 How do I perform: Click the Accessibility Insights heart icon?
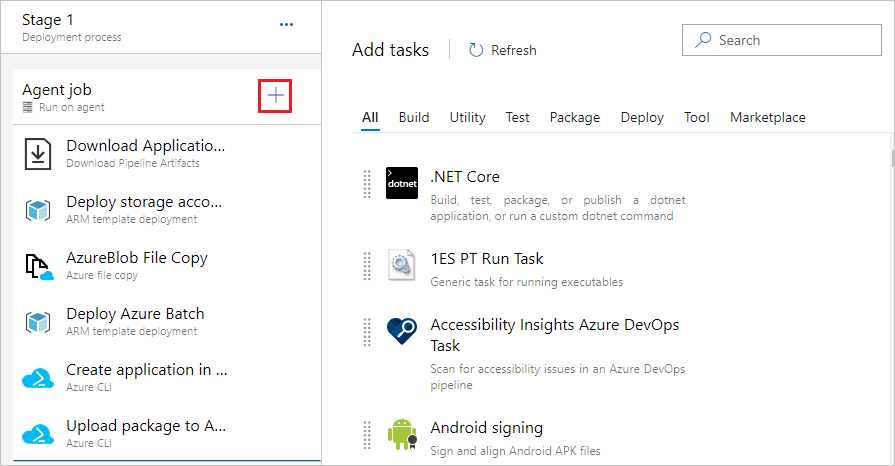pyautogui.click(x=402, y=331)
